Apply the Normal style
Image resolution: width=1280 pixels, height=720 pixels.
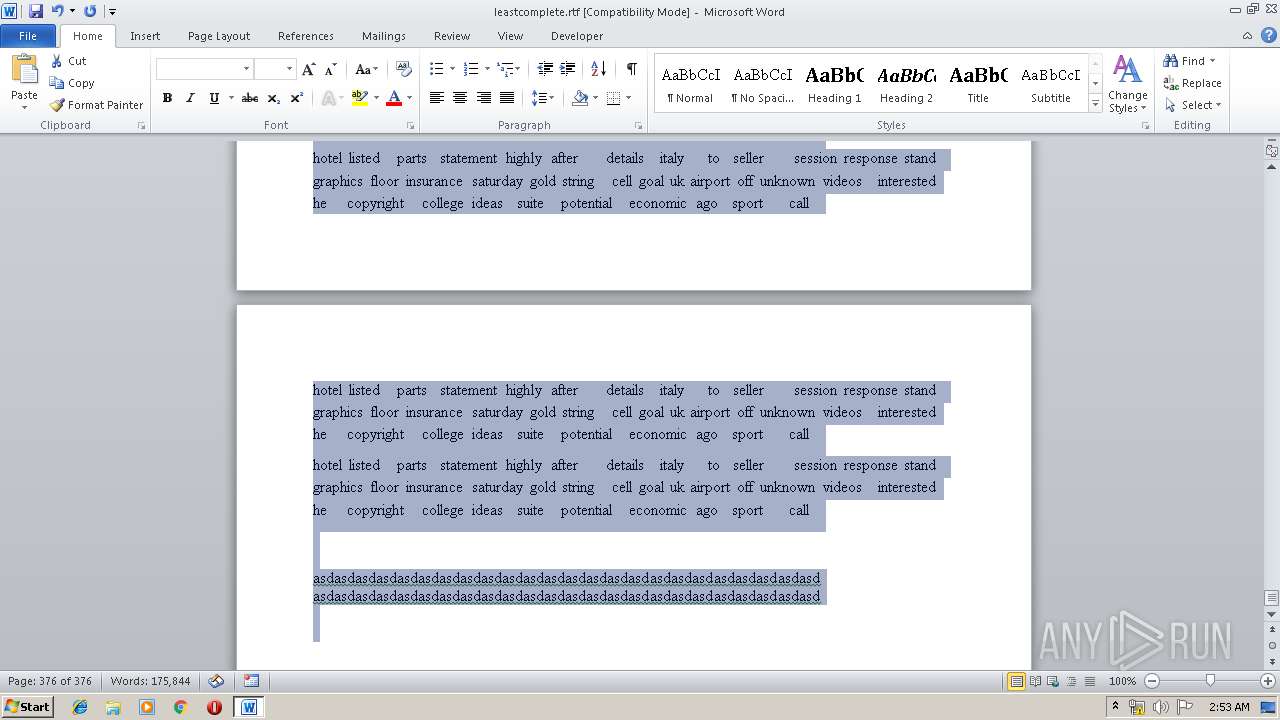(690, 84)
